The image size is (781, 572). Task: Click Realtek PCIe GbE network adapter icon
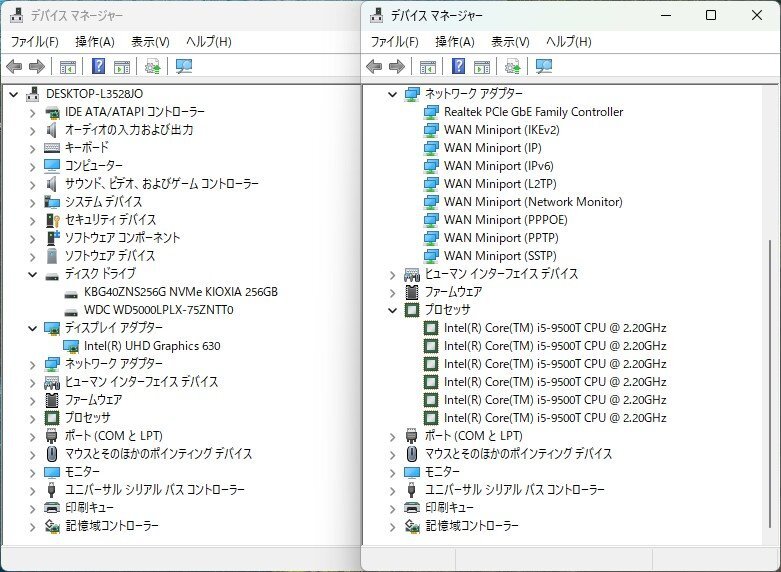431,112
